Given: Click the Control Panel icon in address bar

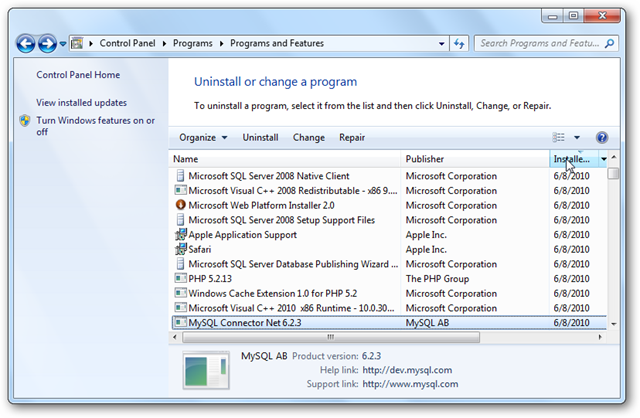Looking at the screenshot, I should [77, 43].
